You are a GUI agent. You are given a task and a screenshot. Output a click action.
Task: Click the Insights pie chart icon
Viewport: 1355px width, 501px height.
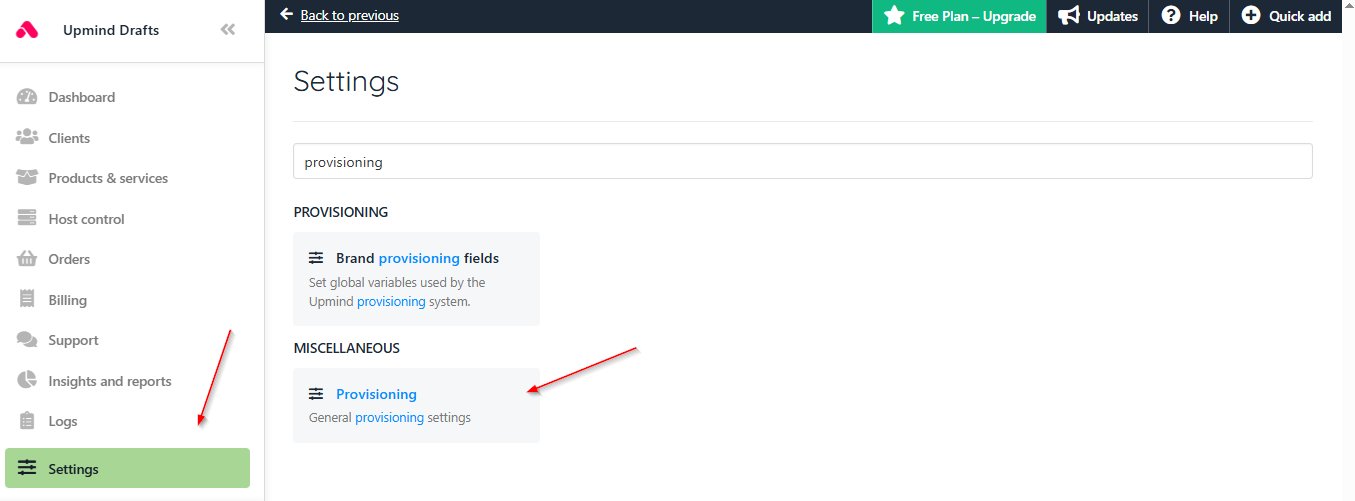(x=28, y=381)
